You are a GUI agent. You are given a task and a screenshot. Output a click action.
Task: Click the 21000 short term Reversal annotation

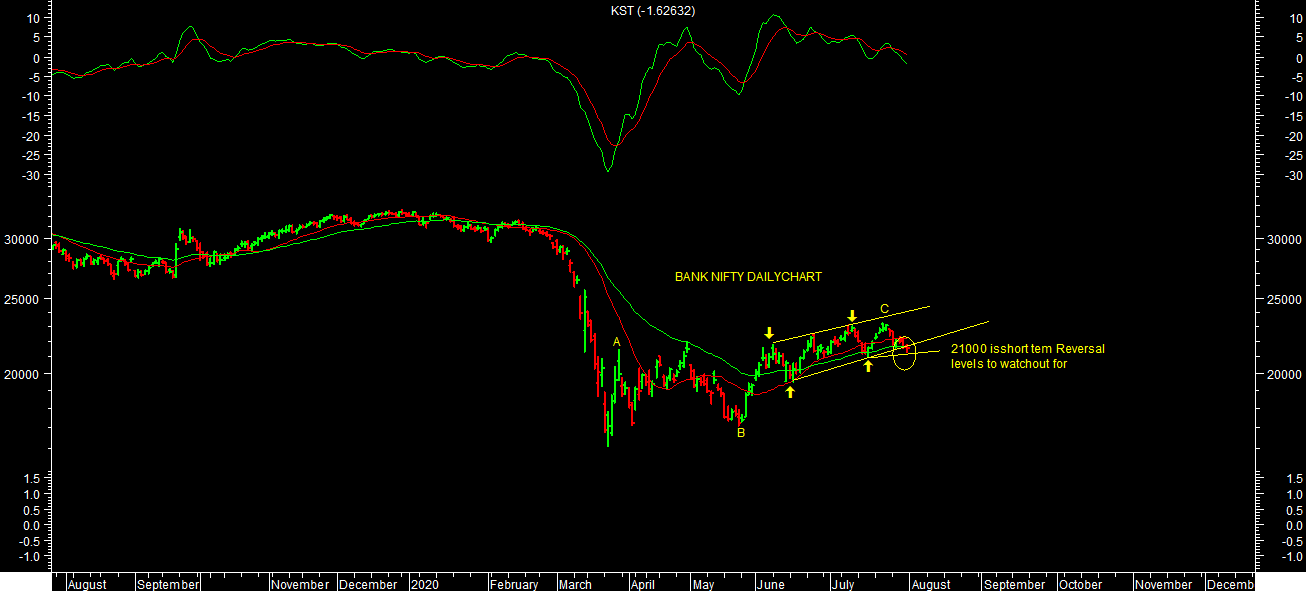(x=1027, y=356)
